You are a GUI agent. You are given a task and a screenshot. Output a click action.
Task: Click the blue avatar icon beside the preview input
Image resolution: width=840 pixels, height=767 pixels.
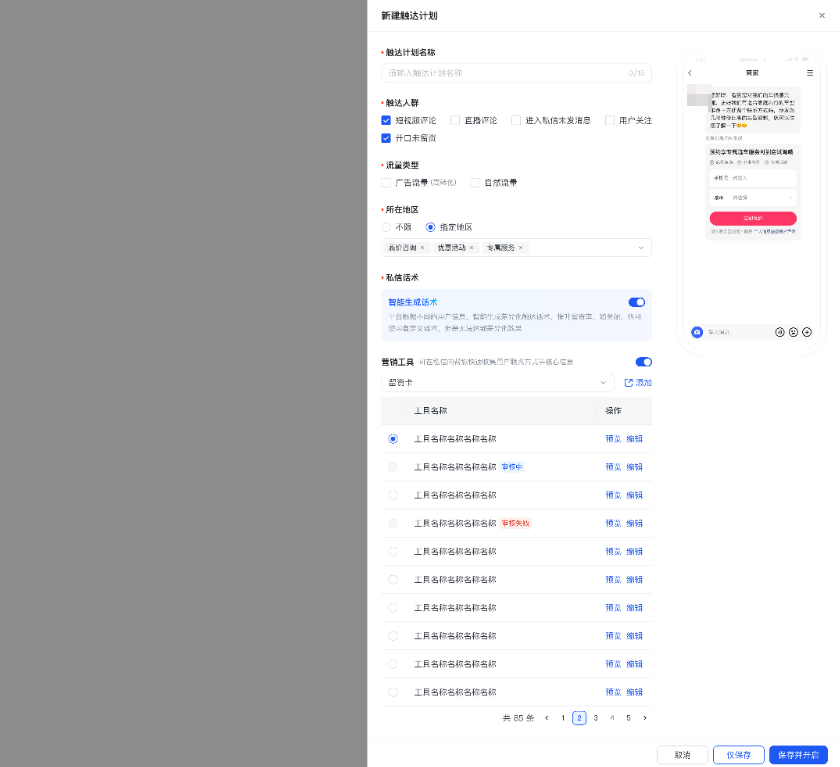point(696,331)
